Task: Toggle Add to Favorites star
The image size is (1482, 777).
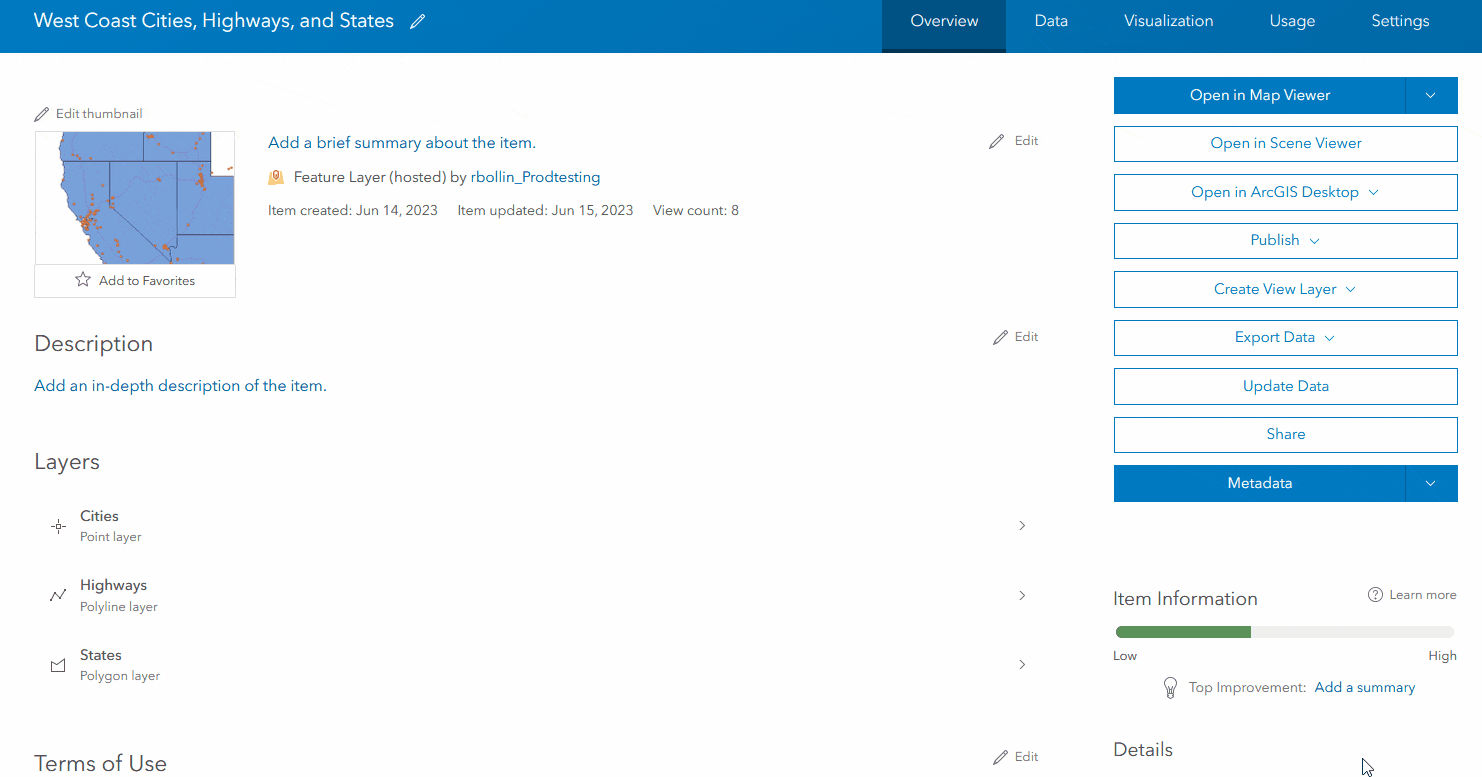Action: tap(82, 281)
